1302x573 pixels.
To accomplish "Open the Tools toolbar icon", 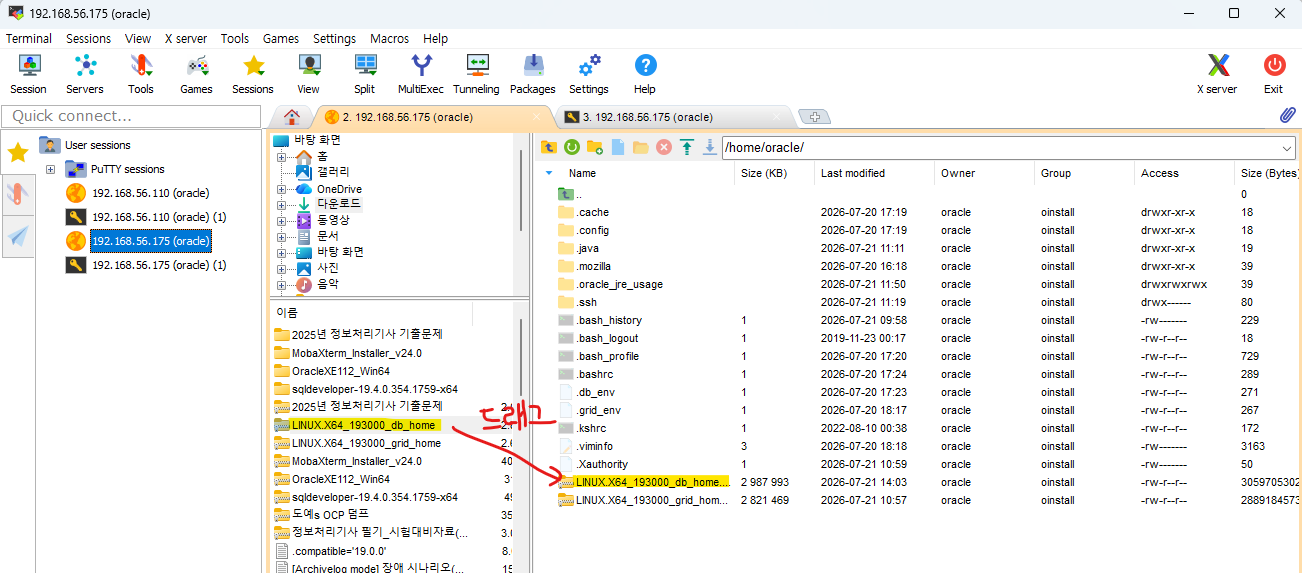I will click(x=141, y=74).
